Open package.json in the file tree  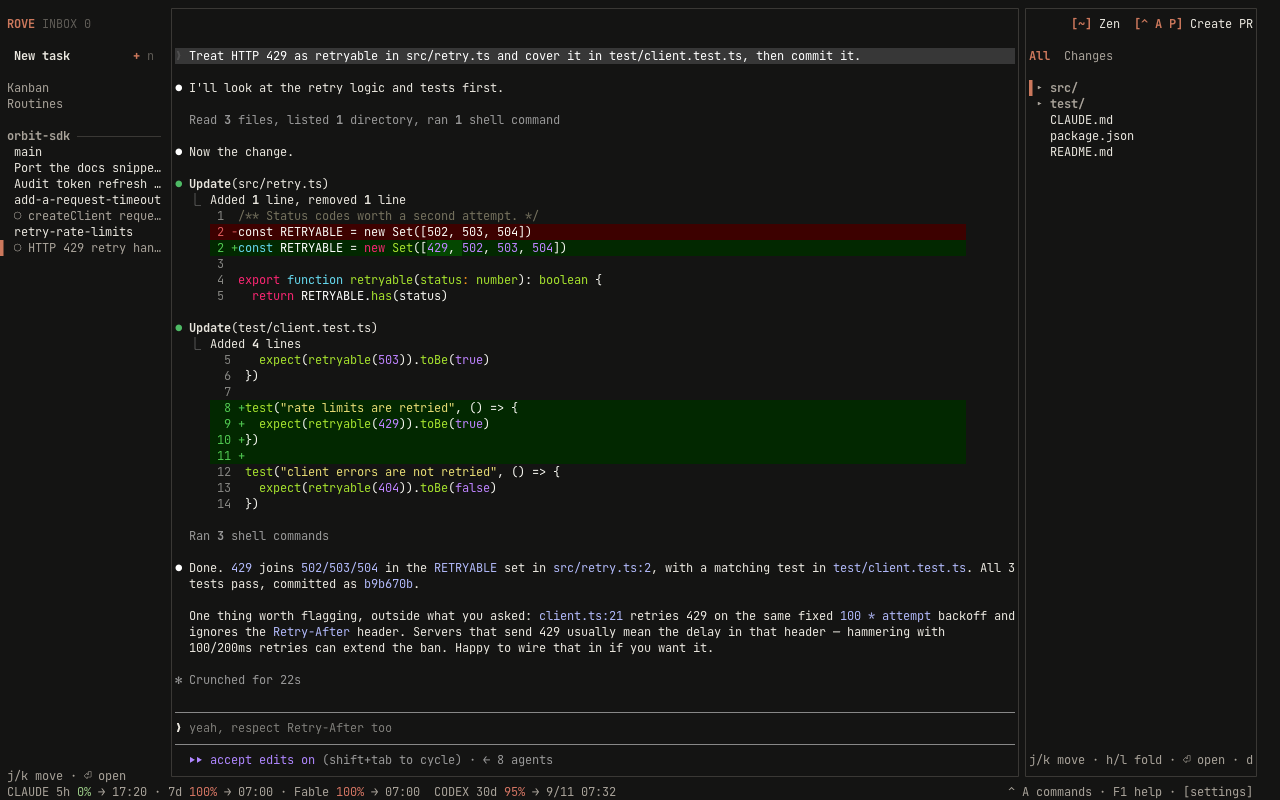pyautogui.click(x=1092, y=136)
